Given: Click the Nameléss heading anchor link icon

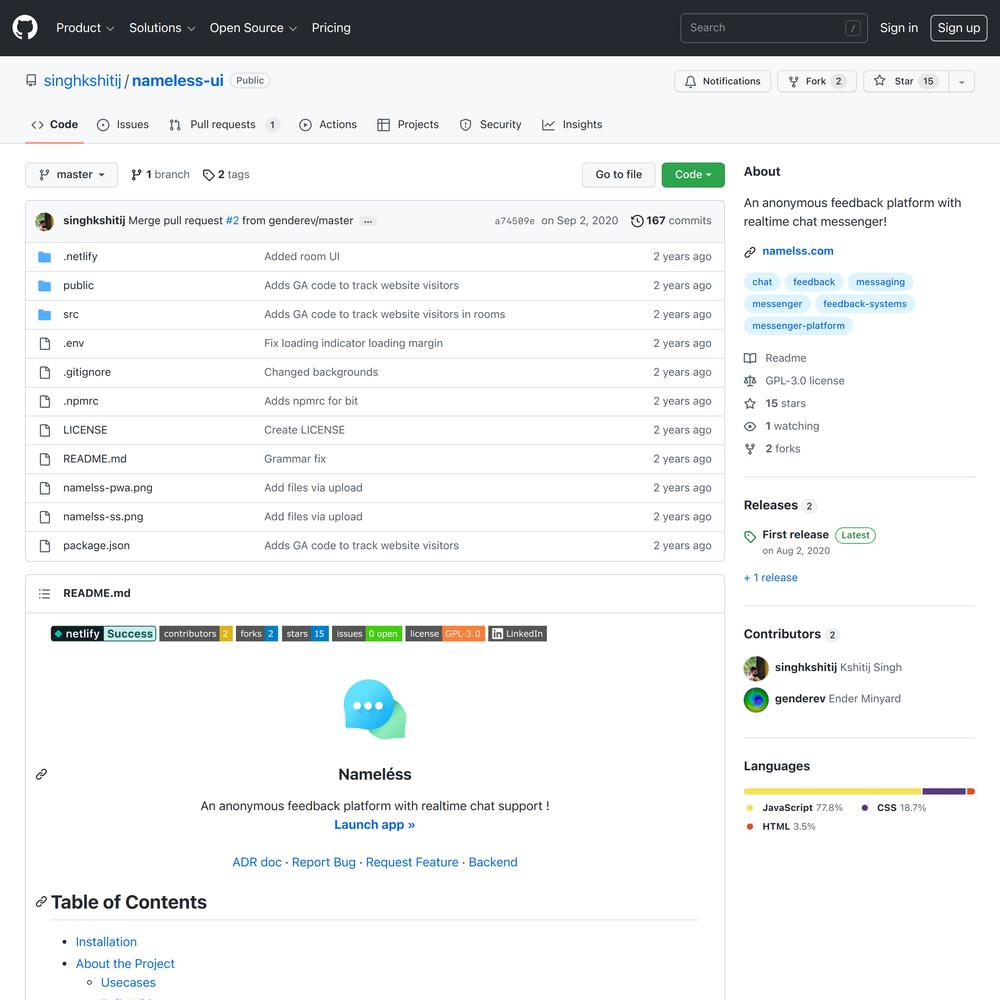Looking at the screenshot, I should (41, 774).
